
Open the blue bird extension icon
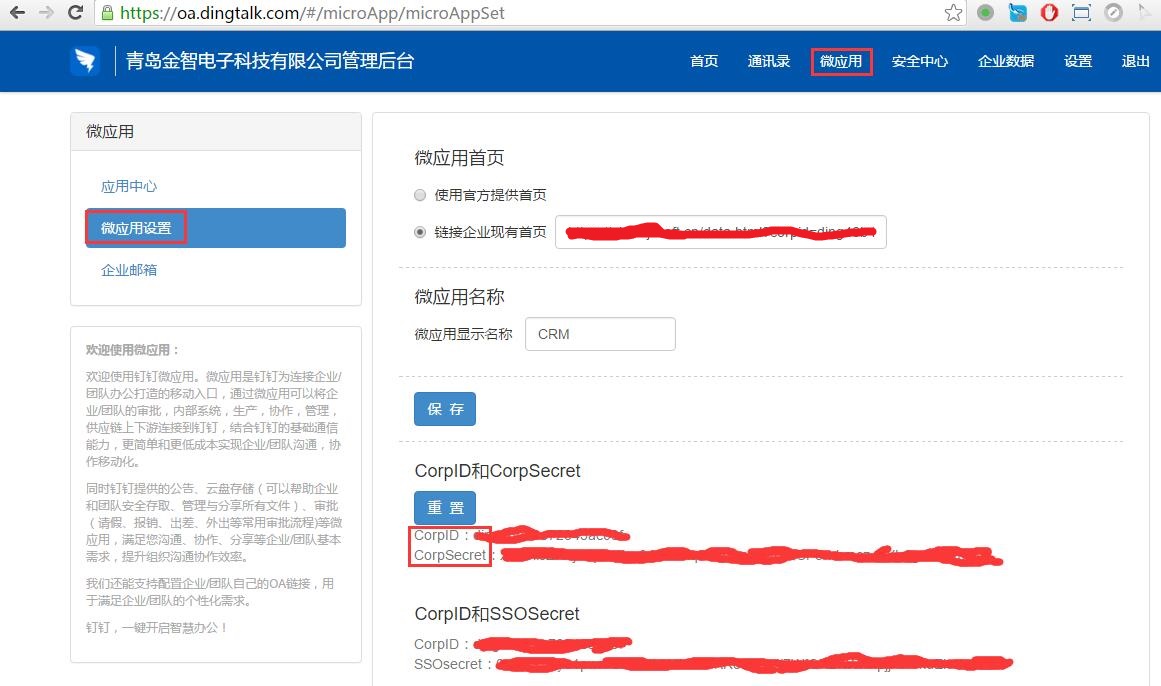tap(1017, 13)
